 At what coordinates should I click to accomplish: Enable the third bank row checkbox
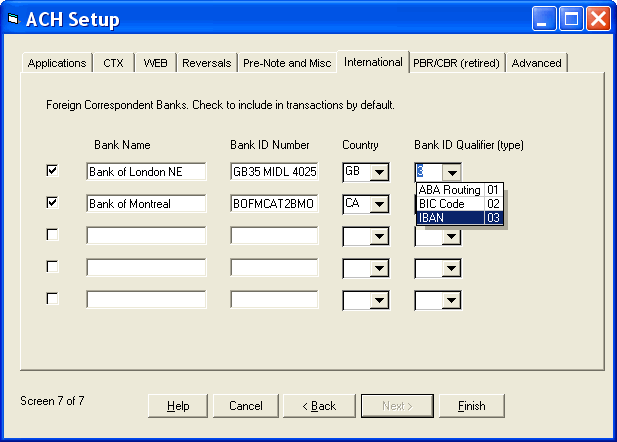53,235
